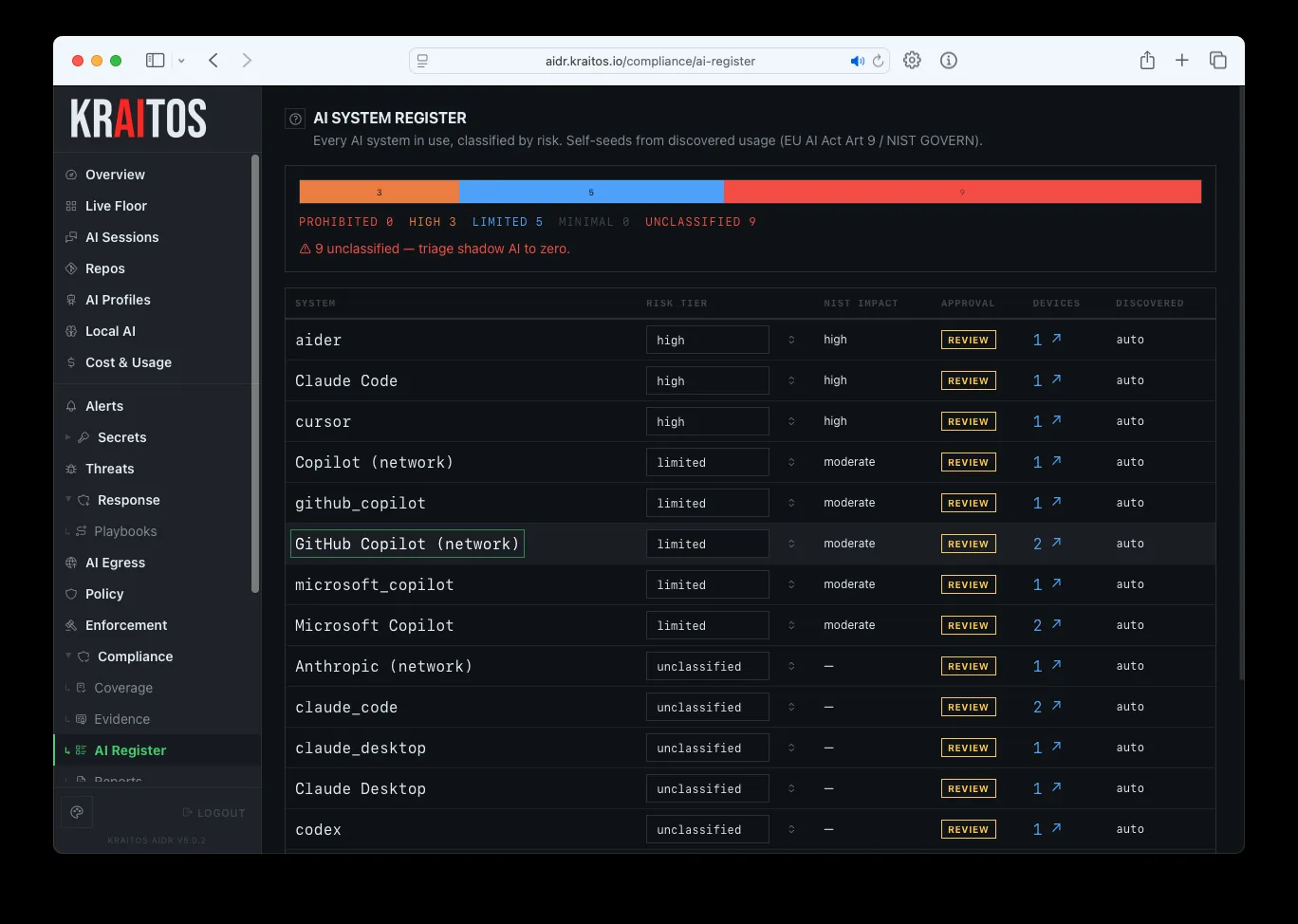
Task: Click the Cost & Usage dollar icon
Action: 71,362
